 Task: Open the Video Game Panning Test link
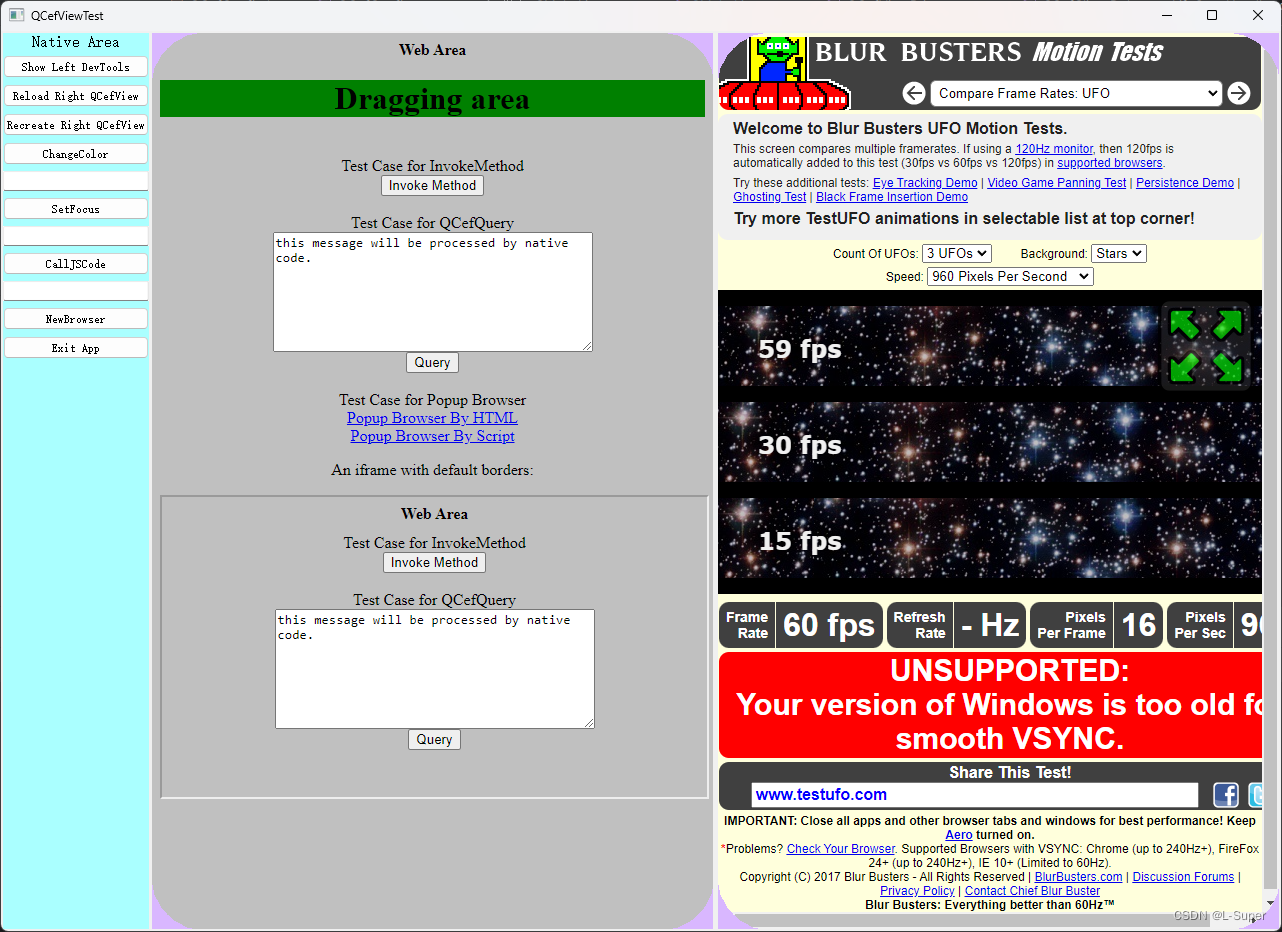coord(1057,183)
